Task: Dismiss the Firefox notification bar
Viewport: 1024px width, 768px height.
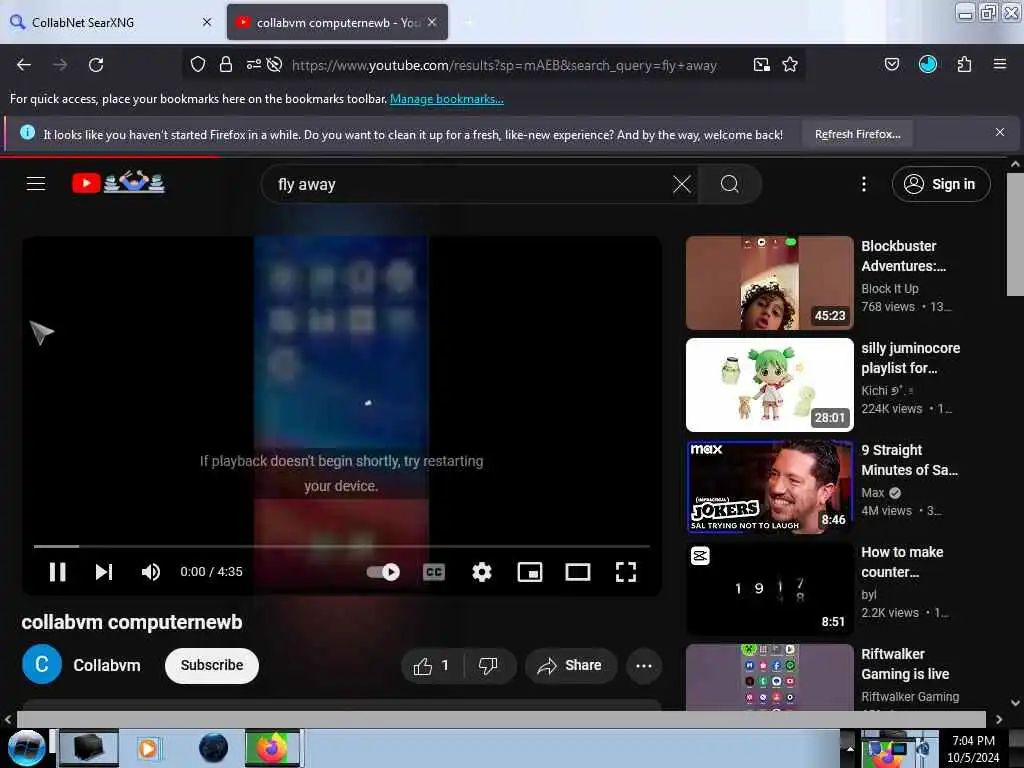Action: (1000, 132)
